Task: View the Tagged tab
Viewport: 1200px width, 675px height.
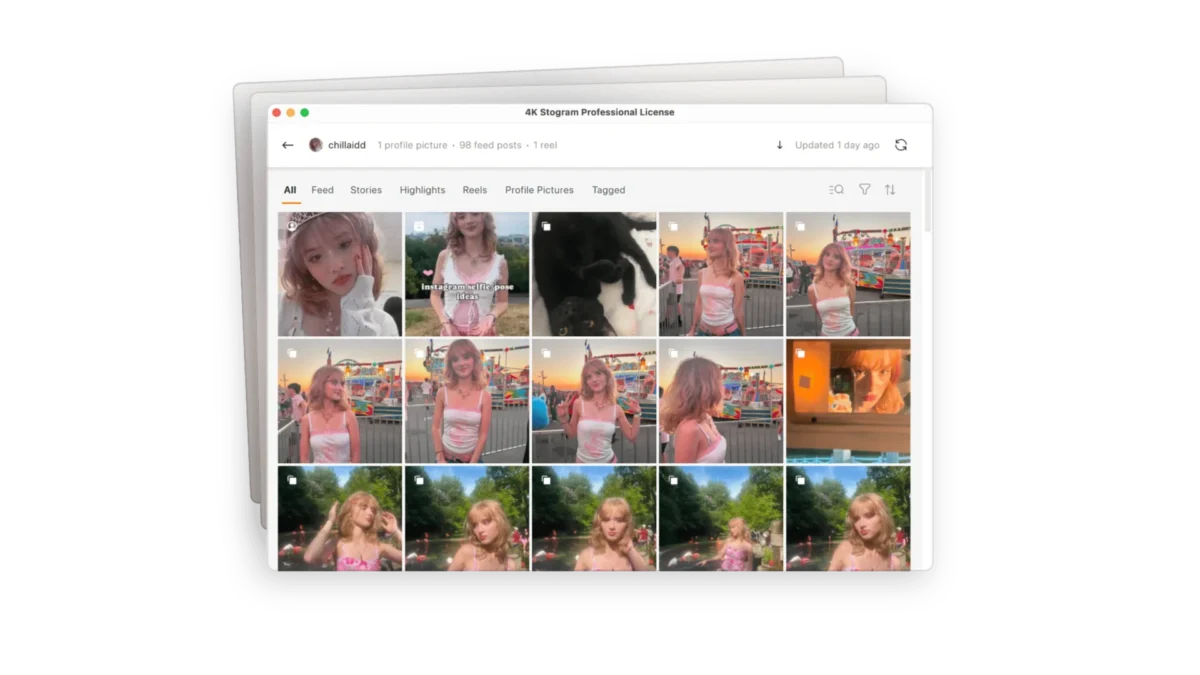Action: (x=608, y=190)
